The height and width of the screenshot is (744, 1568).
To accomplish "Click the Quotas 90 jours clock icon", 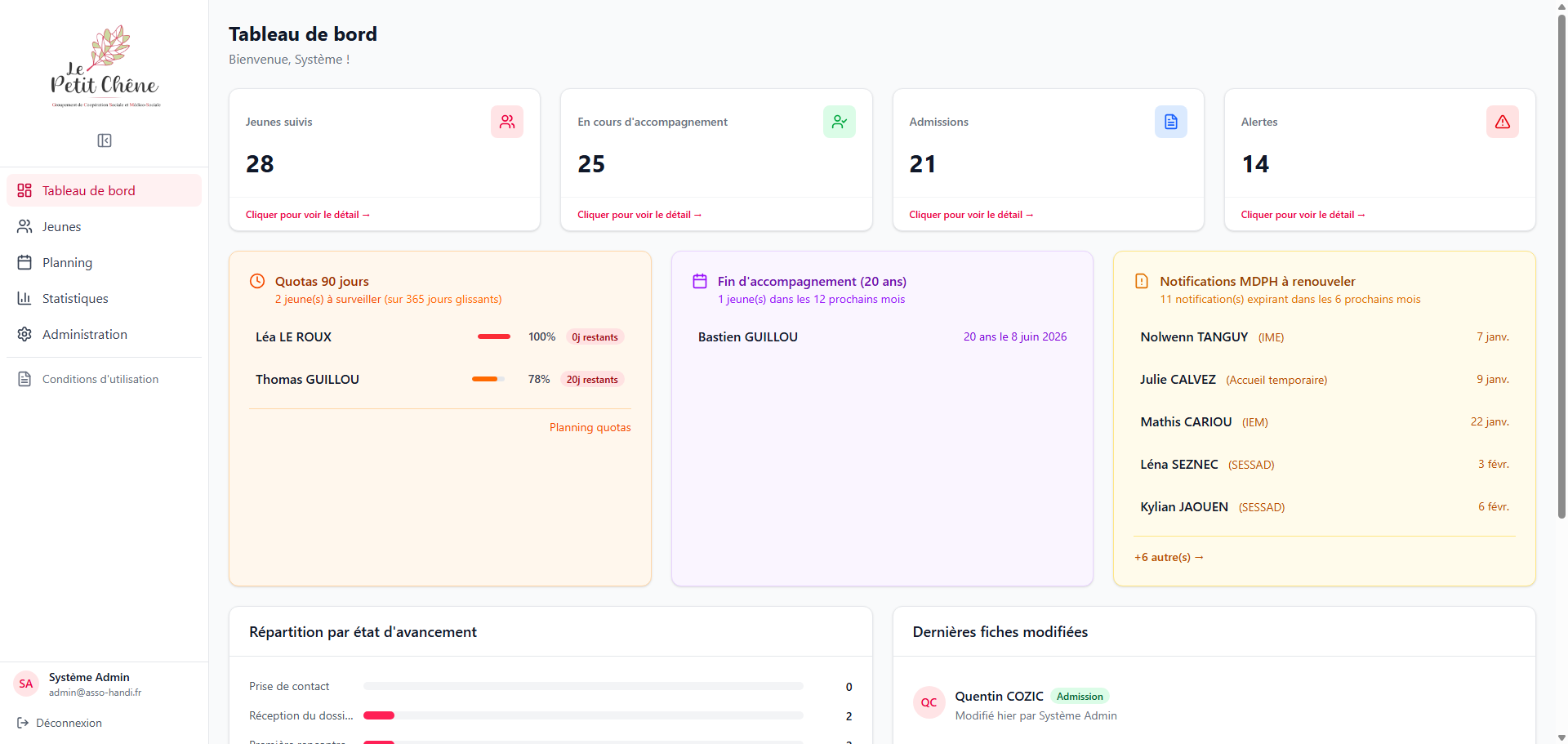I will (257, 281).
